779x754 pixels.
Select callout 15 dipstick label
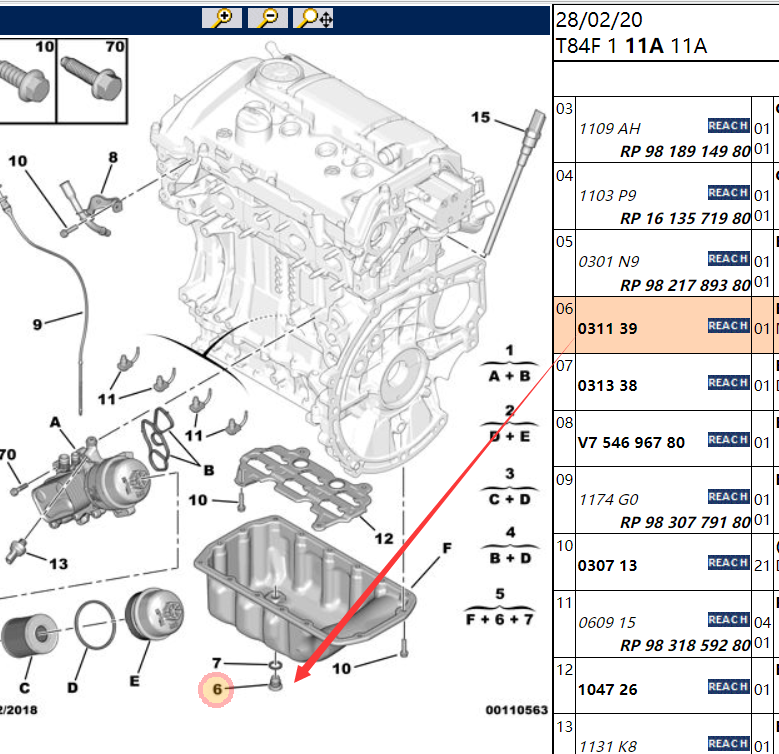[480, 118]
